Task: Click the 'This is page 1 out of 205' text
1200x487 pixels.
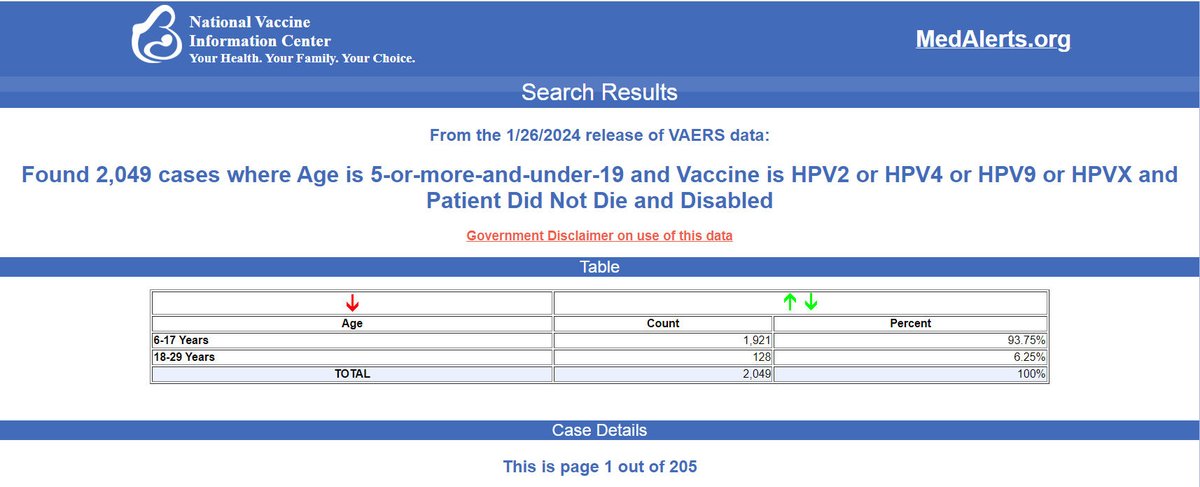Action: (x=600, y=466)
